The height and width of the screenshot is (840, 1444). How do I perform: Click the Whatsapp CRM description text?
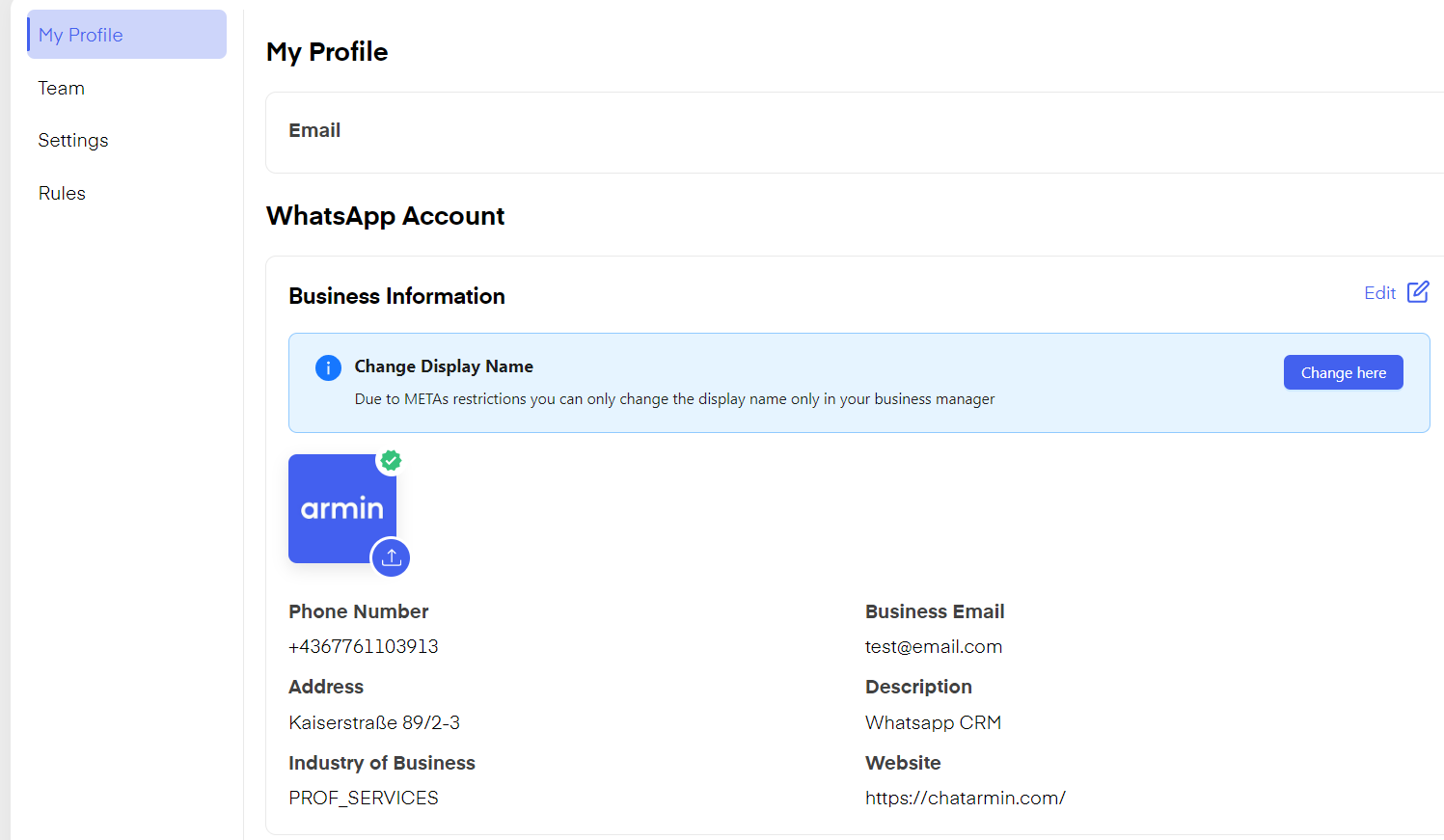(933, 722)
